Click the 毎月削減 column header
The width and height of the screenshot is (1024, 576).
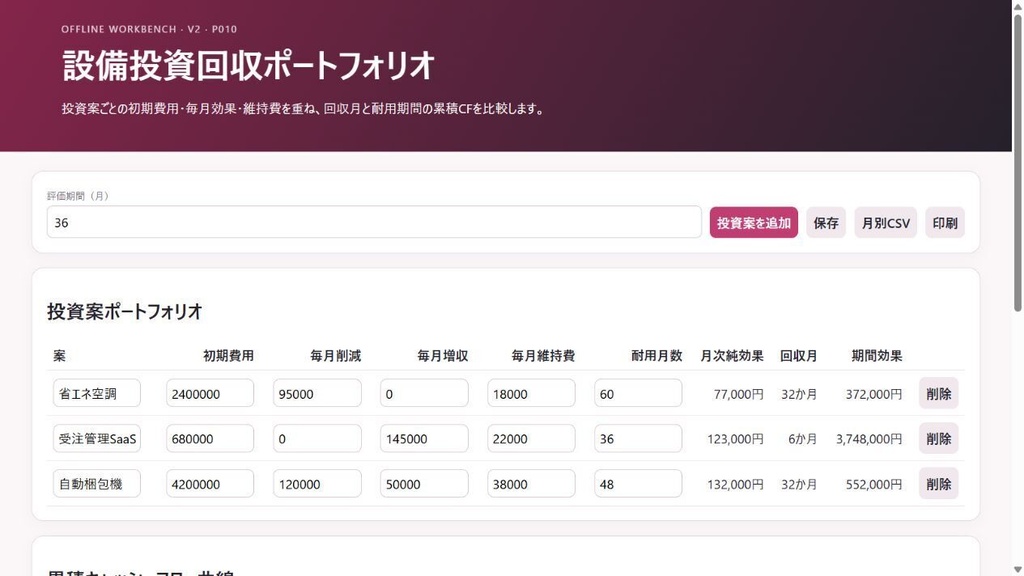(335, 356)
